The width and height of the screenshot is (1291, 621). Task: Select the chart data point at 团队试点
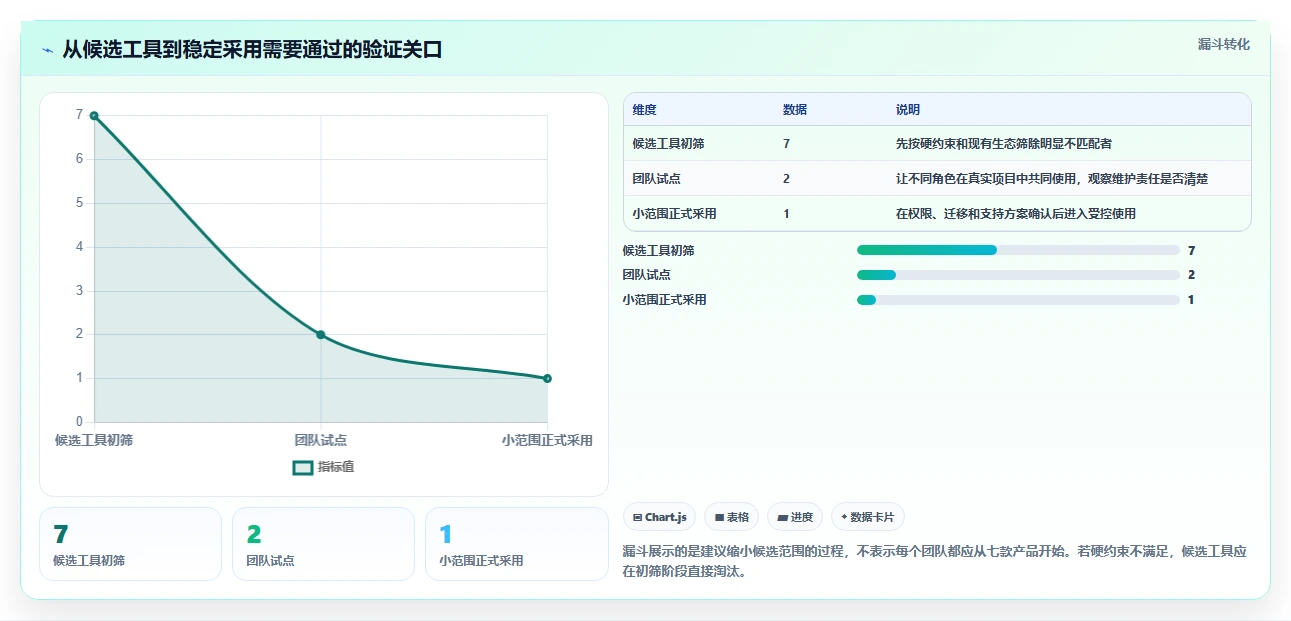(x=321, y=335)
